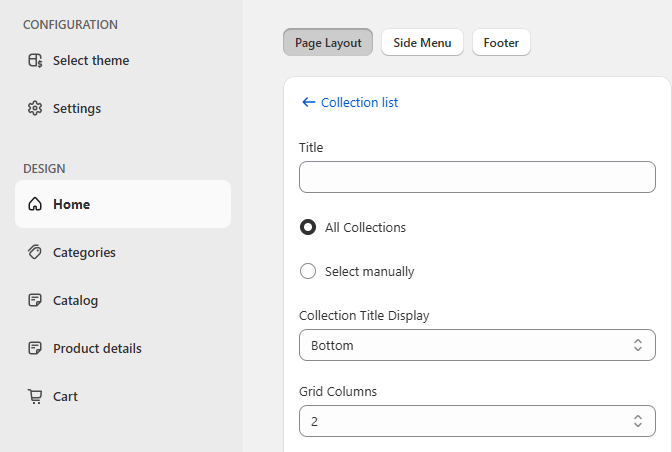Click the Select manually label text
Image resolution: width=672 pixels, height=452 pixels.
[369, 272]
